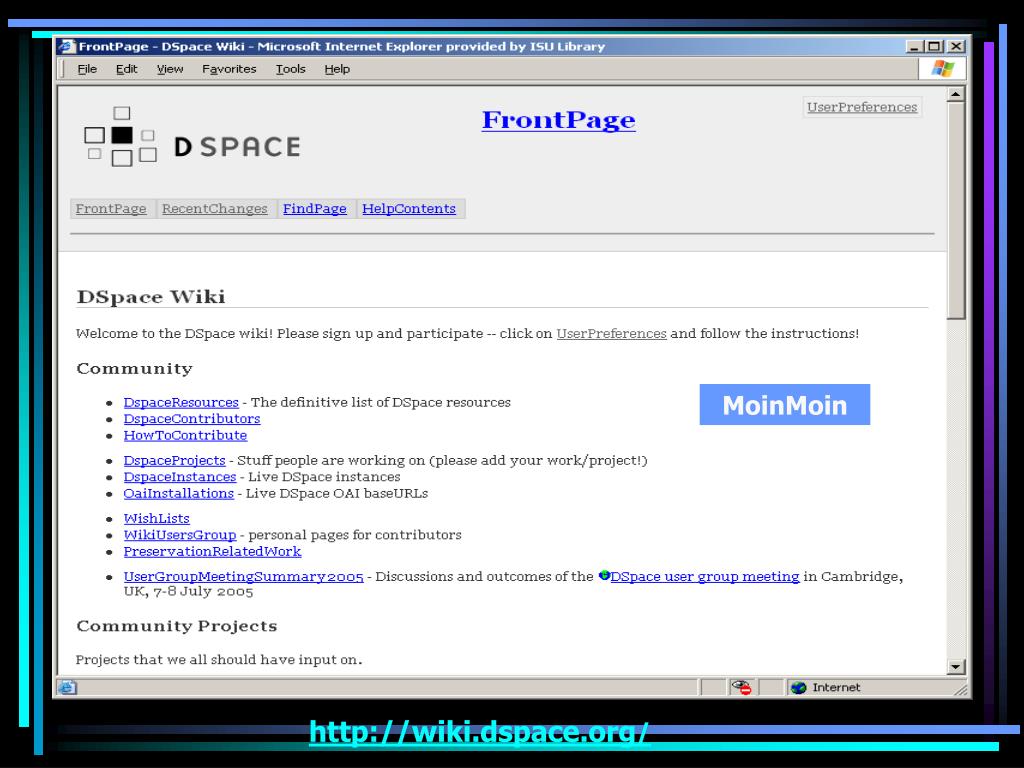Open the Edit menu
The height and width of the screenshot is (768, 1024).
pyautogui.click(x=127, y=69)
